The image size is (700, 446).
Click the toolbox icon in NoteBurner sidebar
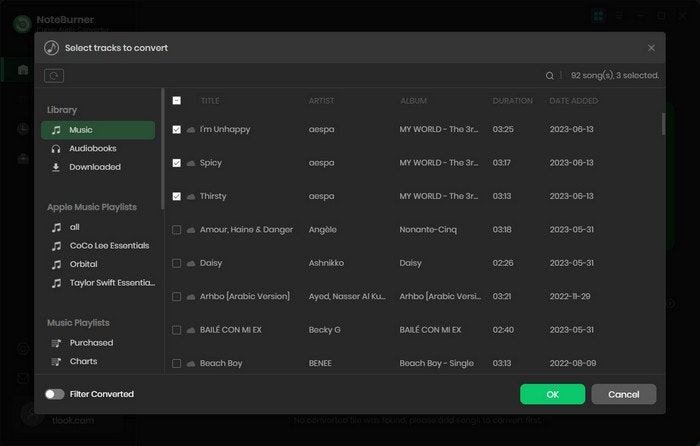(x=23, y=158)
